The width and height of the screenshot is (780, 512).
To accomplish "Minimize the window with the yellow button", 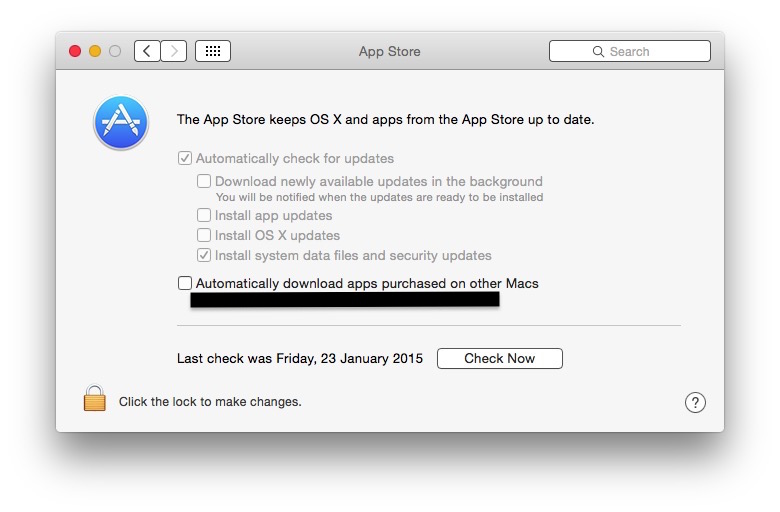I will coord(95,51).
